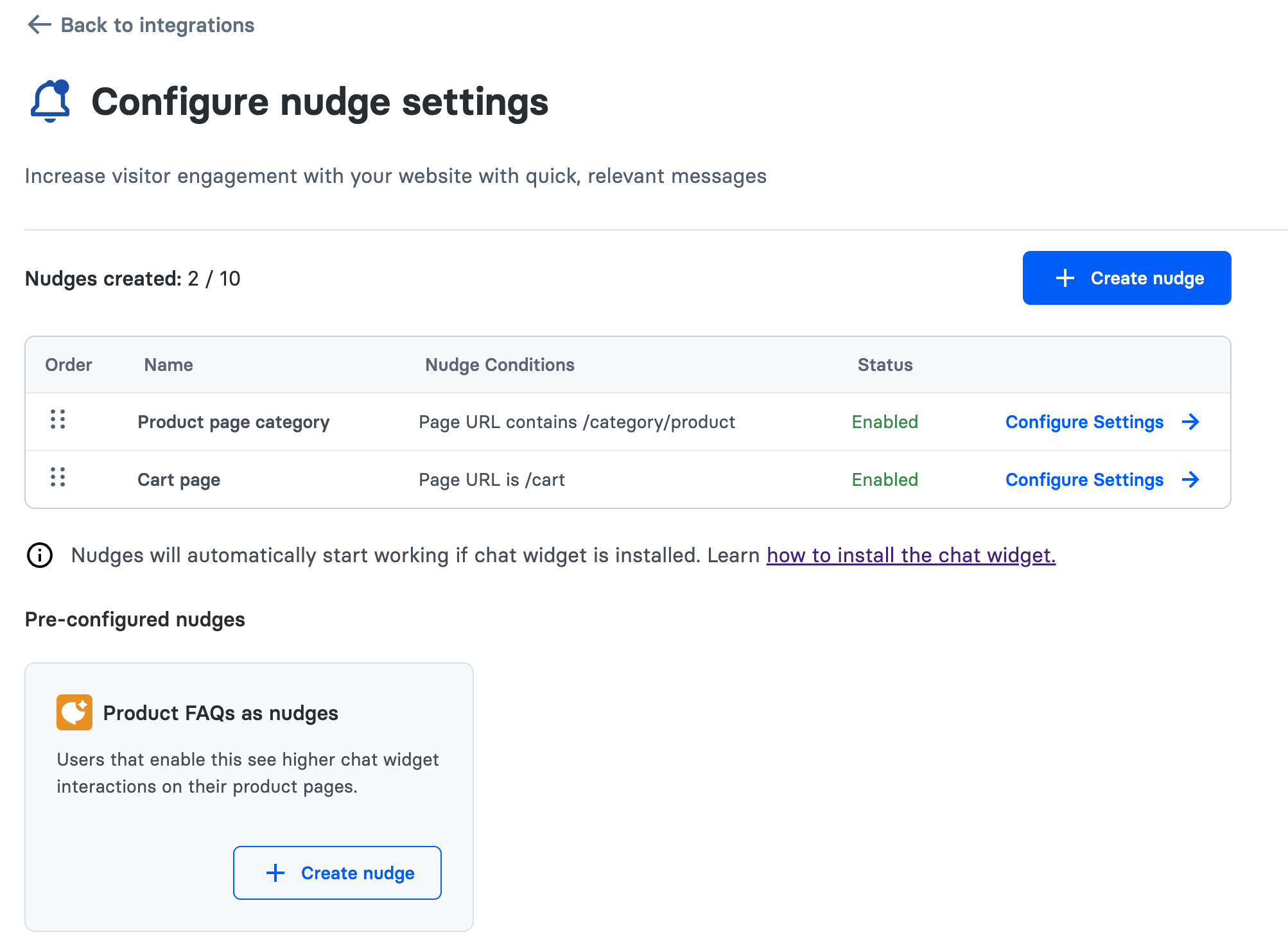This screenshot has width=1288, height=946.
Task: Click the back arrow icon
Action: pyautogui.click(x=39, y=25)
